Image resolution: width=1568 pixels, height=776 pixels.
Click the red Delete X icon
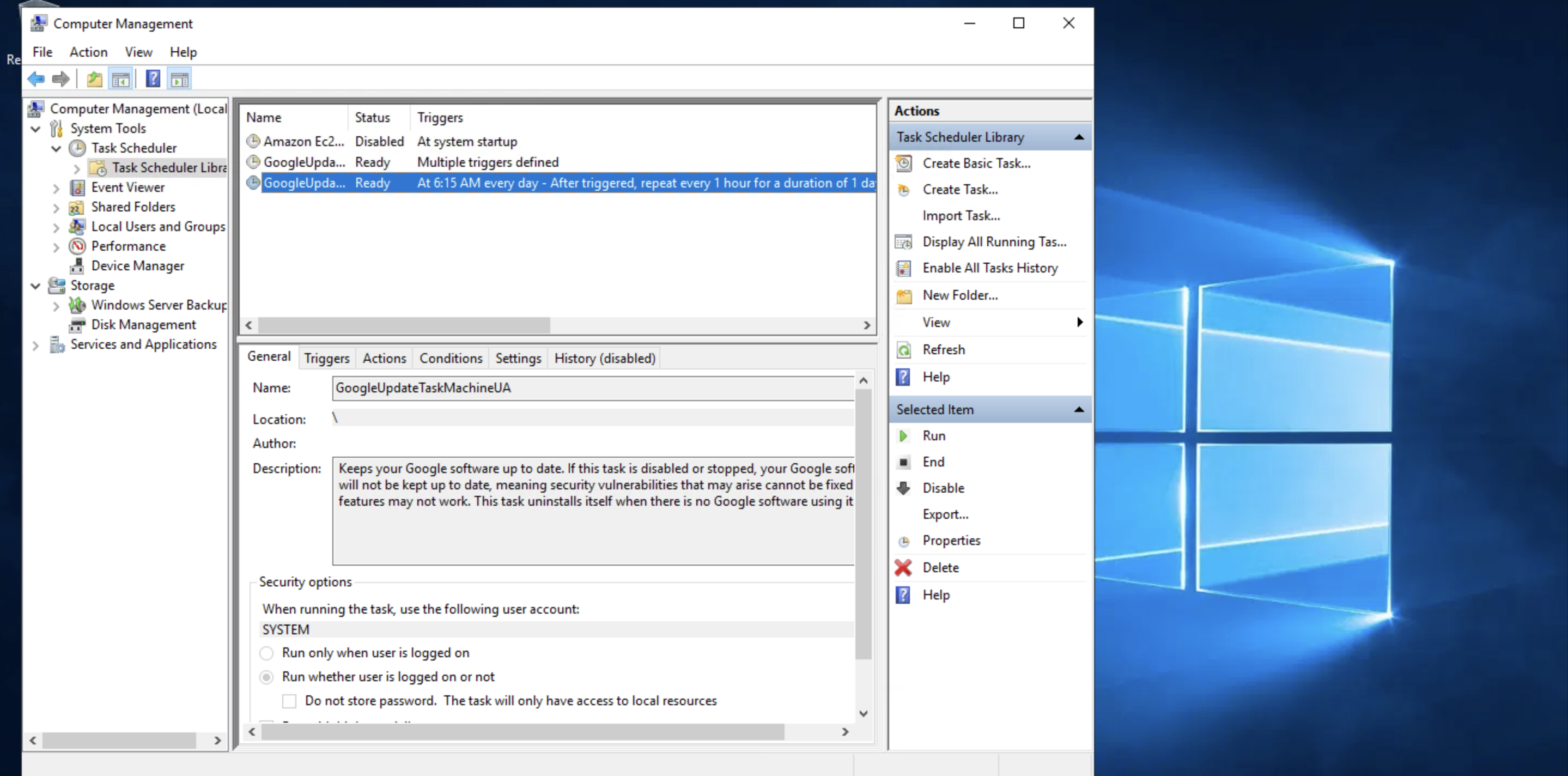point(903,567)
